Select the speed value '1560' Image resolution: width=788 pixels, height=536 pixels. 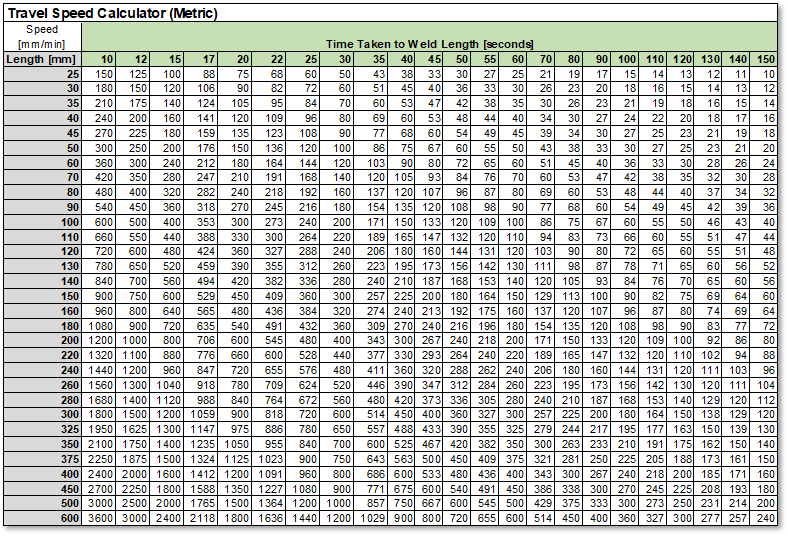coord(101,385)
